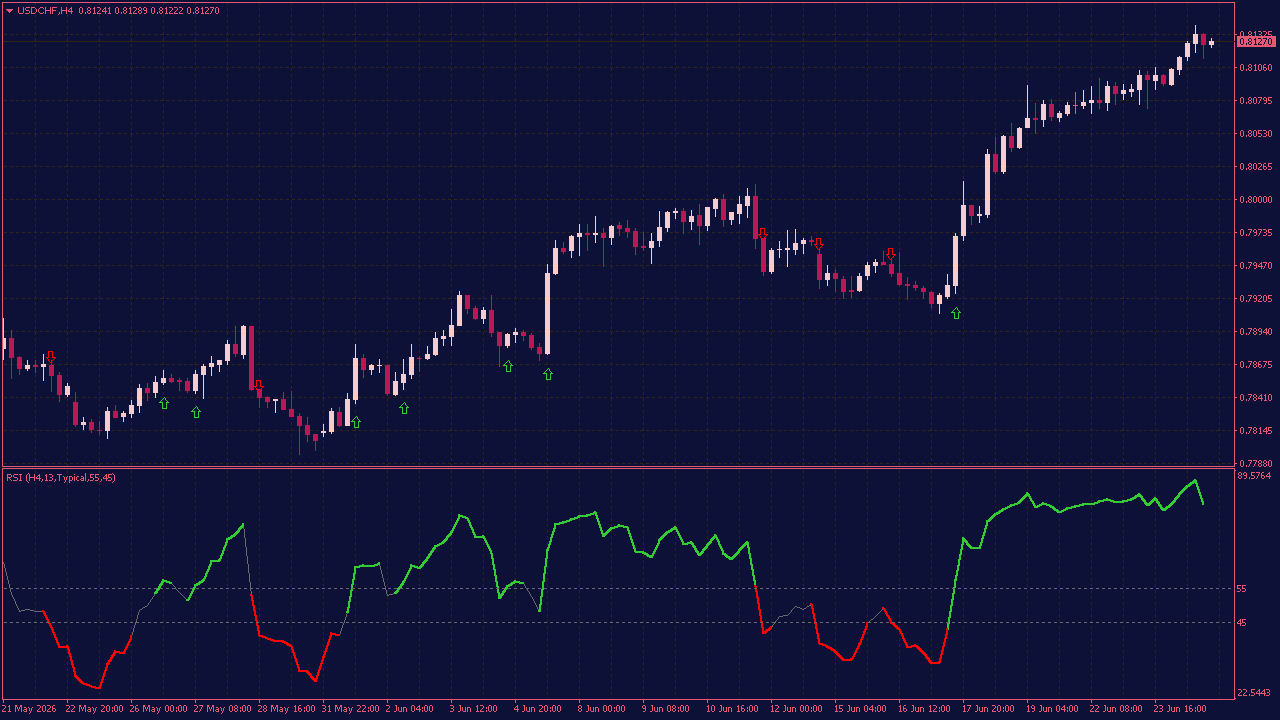Click the 12 Jun 00:00 time label
This screenshot has width=1280, height=720.
tap(796, 709)
